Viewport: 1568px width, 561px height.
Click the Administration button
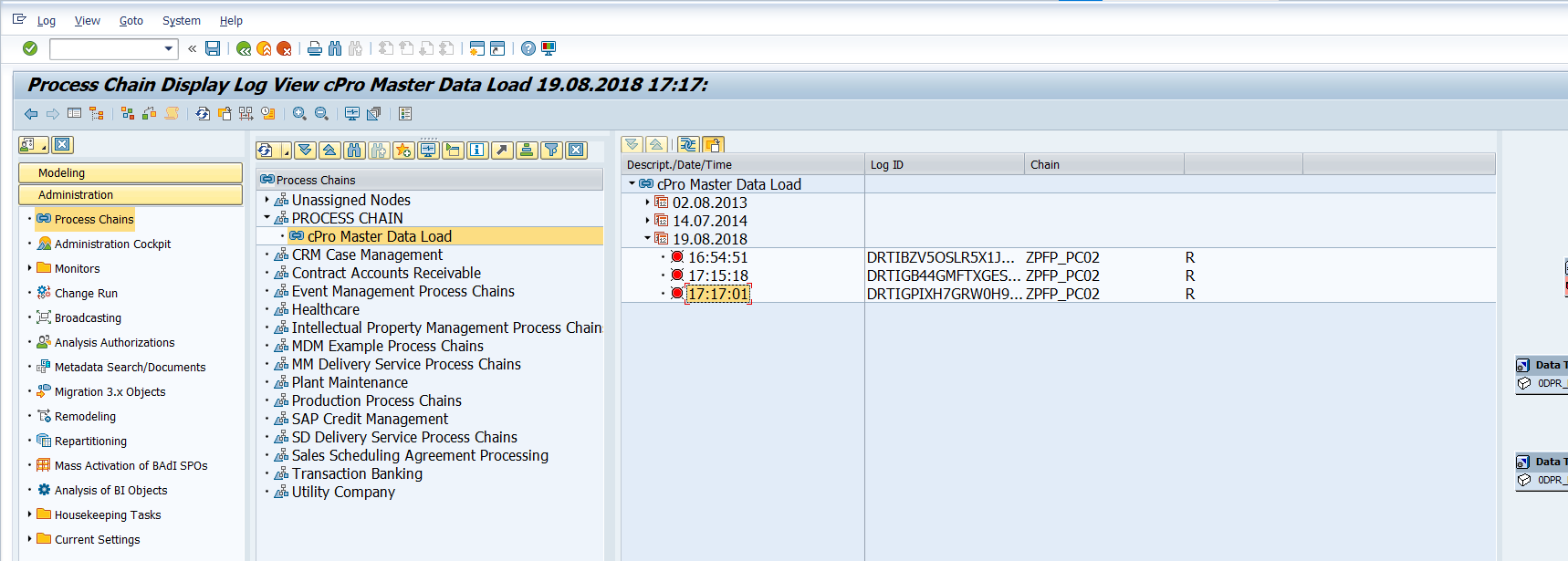click(131, 194)
